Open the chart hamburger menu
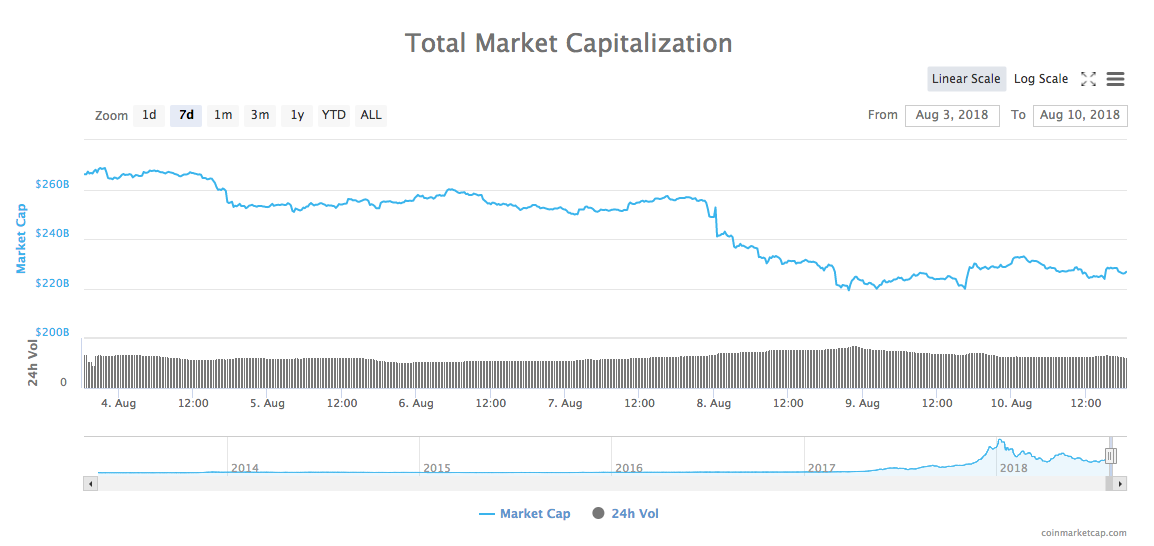 point(1116,79)
